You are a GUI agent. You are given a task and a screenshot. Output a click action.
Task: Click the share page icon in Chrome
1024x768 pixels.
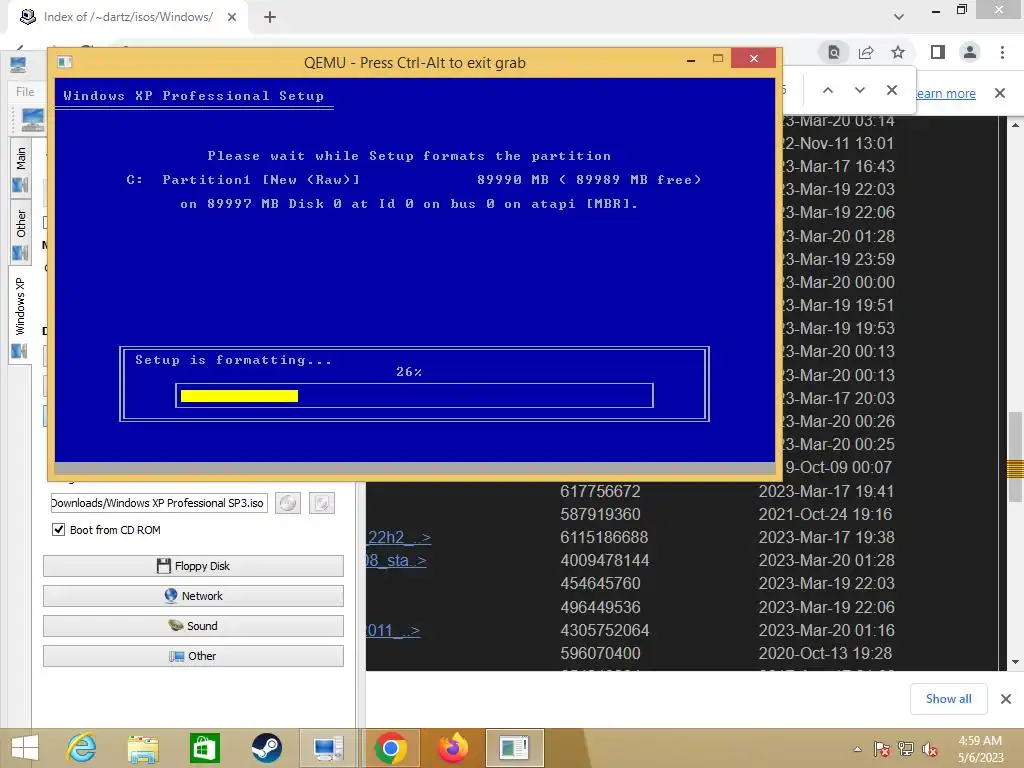[x=866, y=52]
